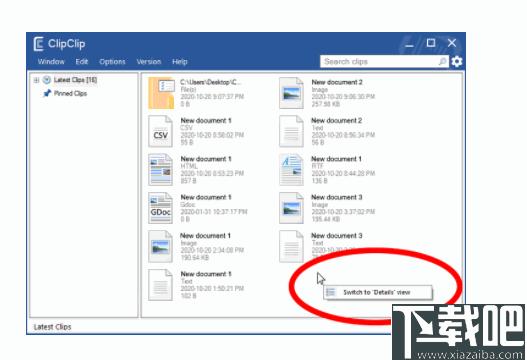Maximize the ClipClip window
The height and width of the screenshot is (360, 527).
[431, 43]
